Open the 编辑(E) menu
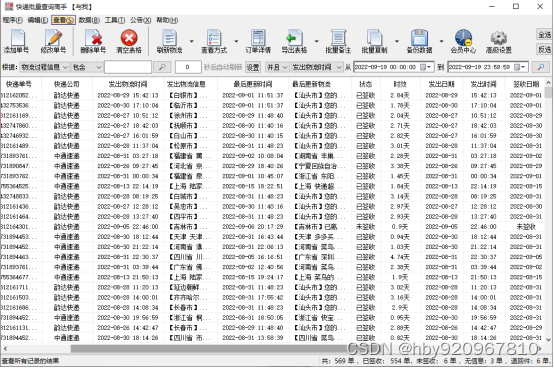The image size is (554, 368). [38, 20]
